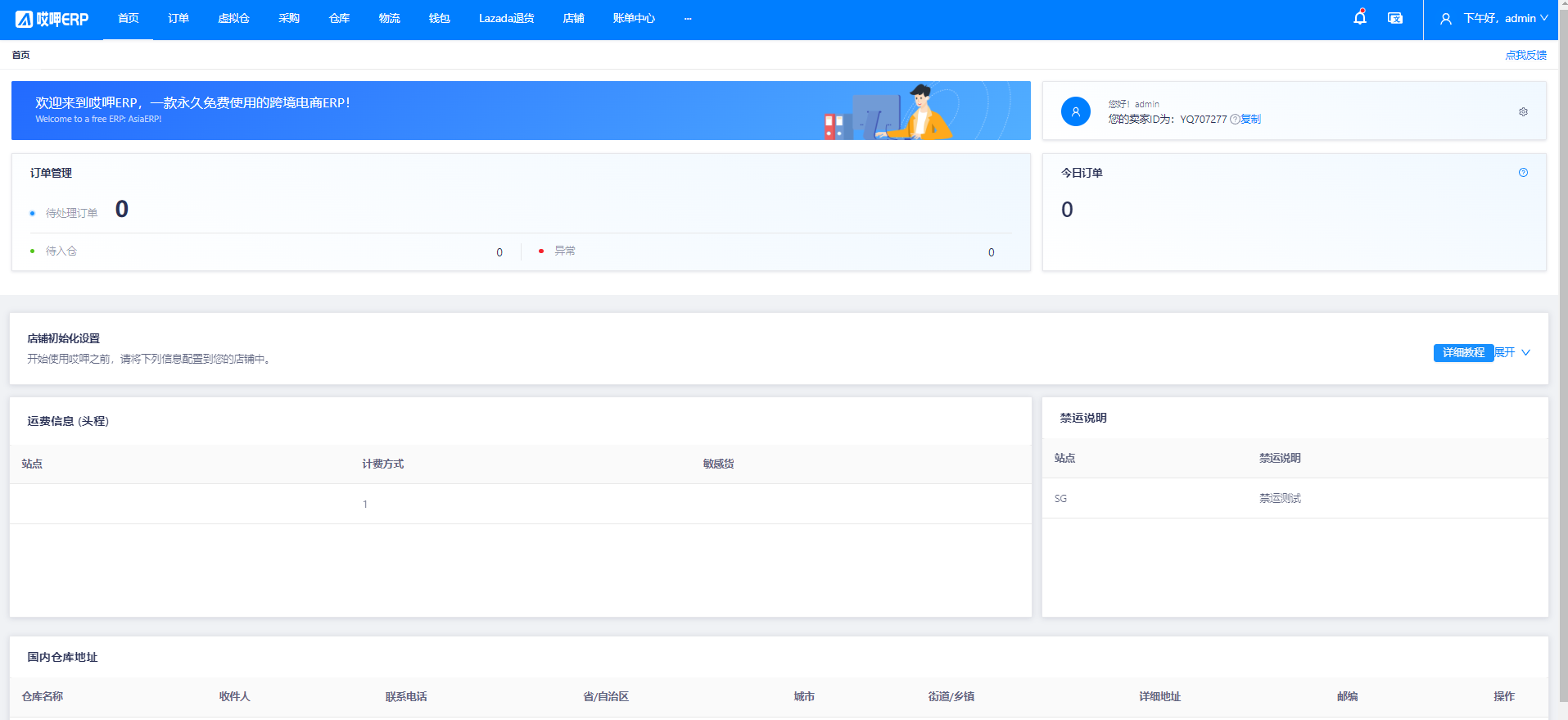Click the settings gear in profile card
The image size is (1568, 720).
point(1523,111)
